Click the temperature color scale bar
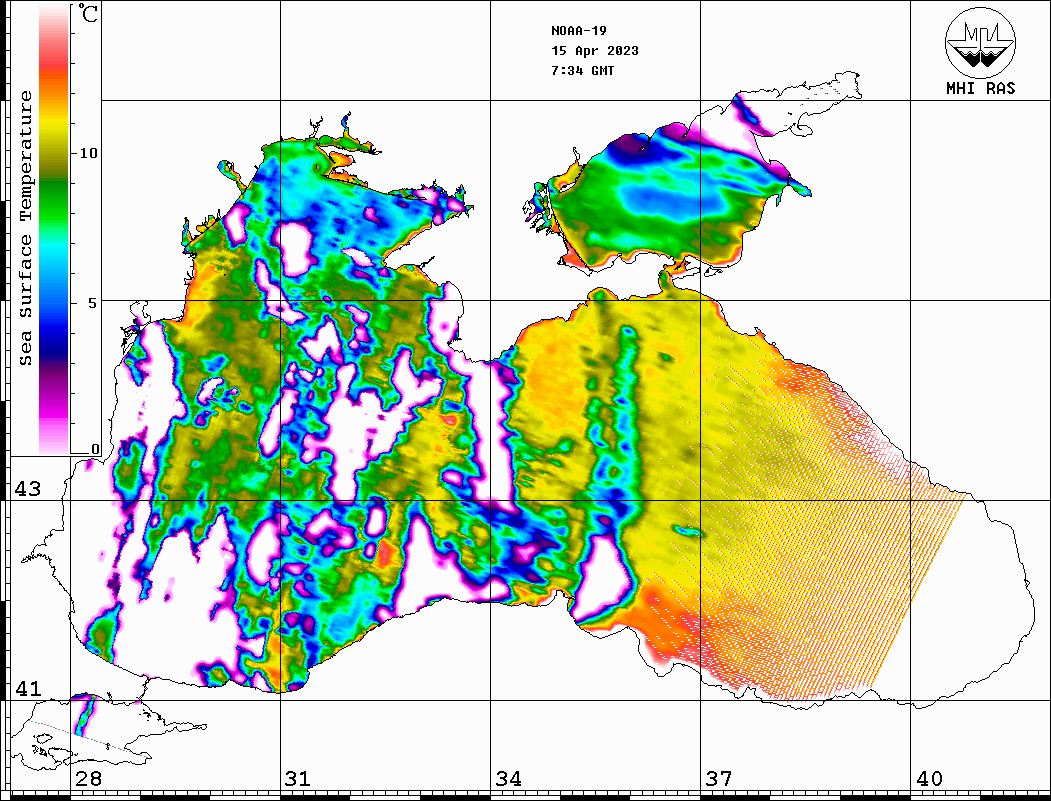Image resolution: width=1051 pixels, height=801 pixels. pos(54,230)
